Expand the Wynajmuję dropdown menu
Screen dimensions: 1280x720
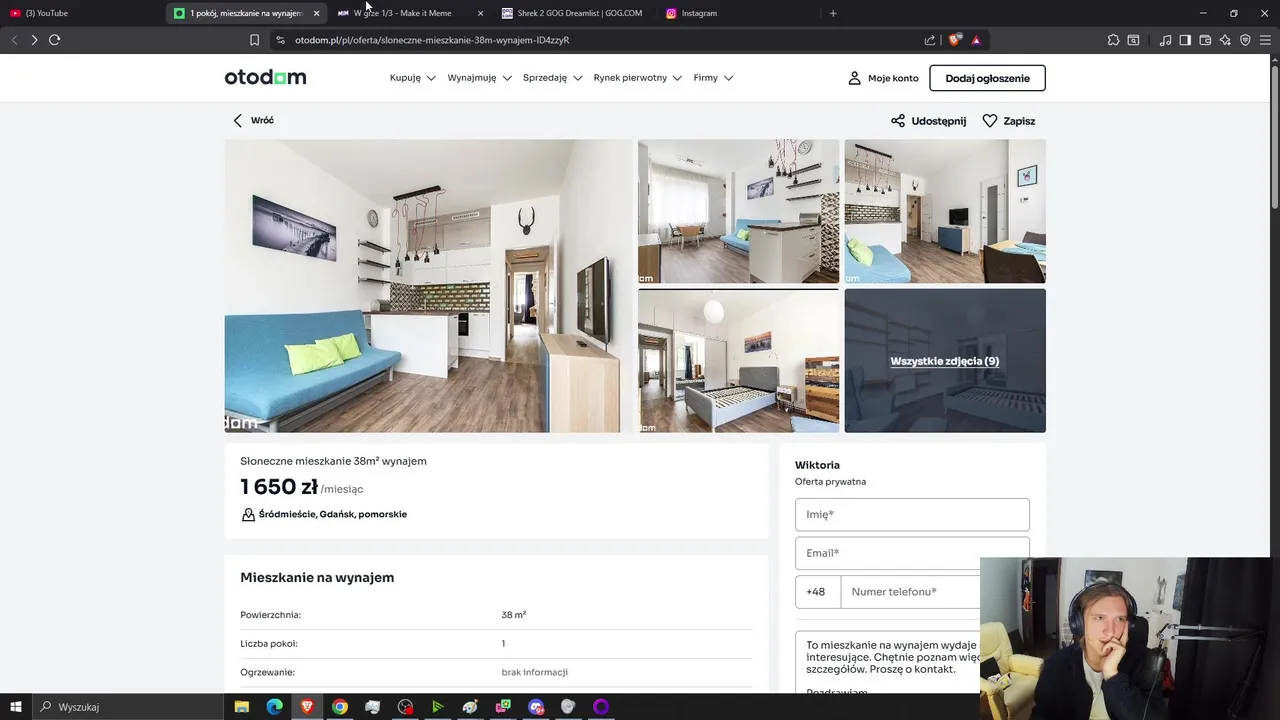(x=480, y=78)
